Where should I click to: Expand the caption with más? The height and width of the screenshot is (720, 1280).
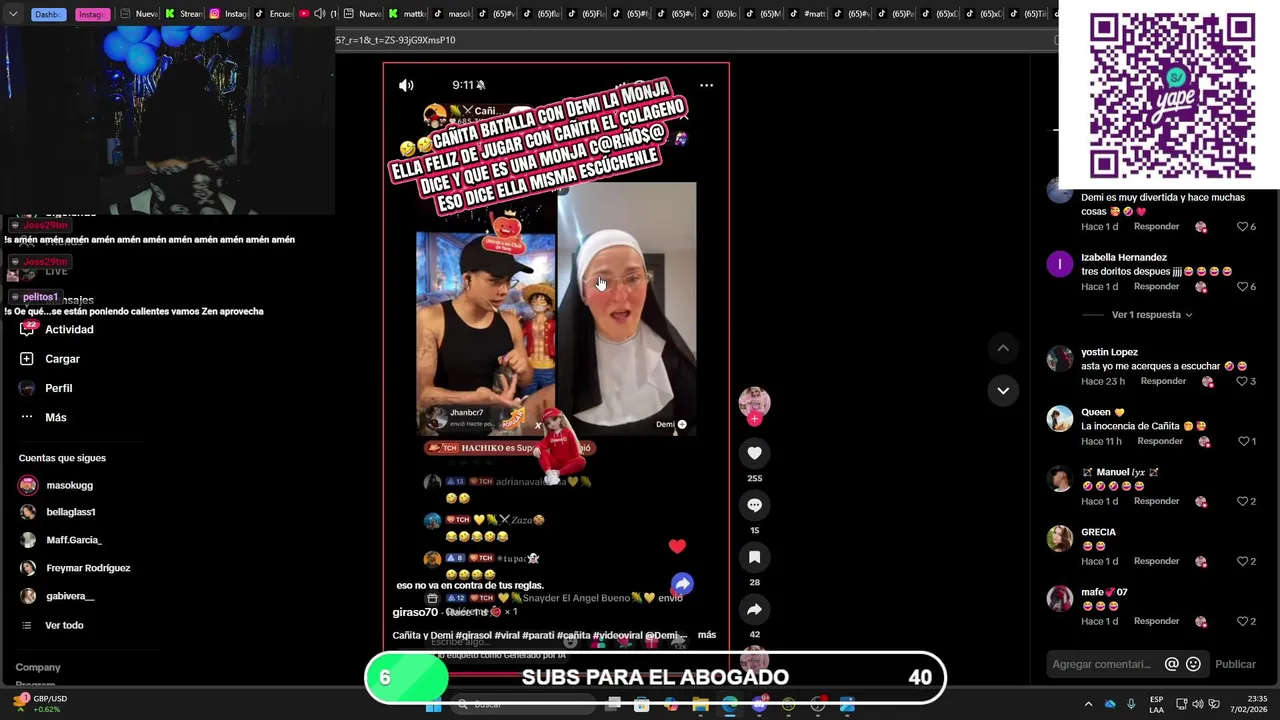pos(707,635)
